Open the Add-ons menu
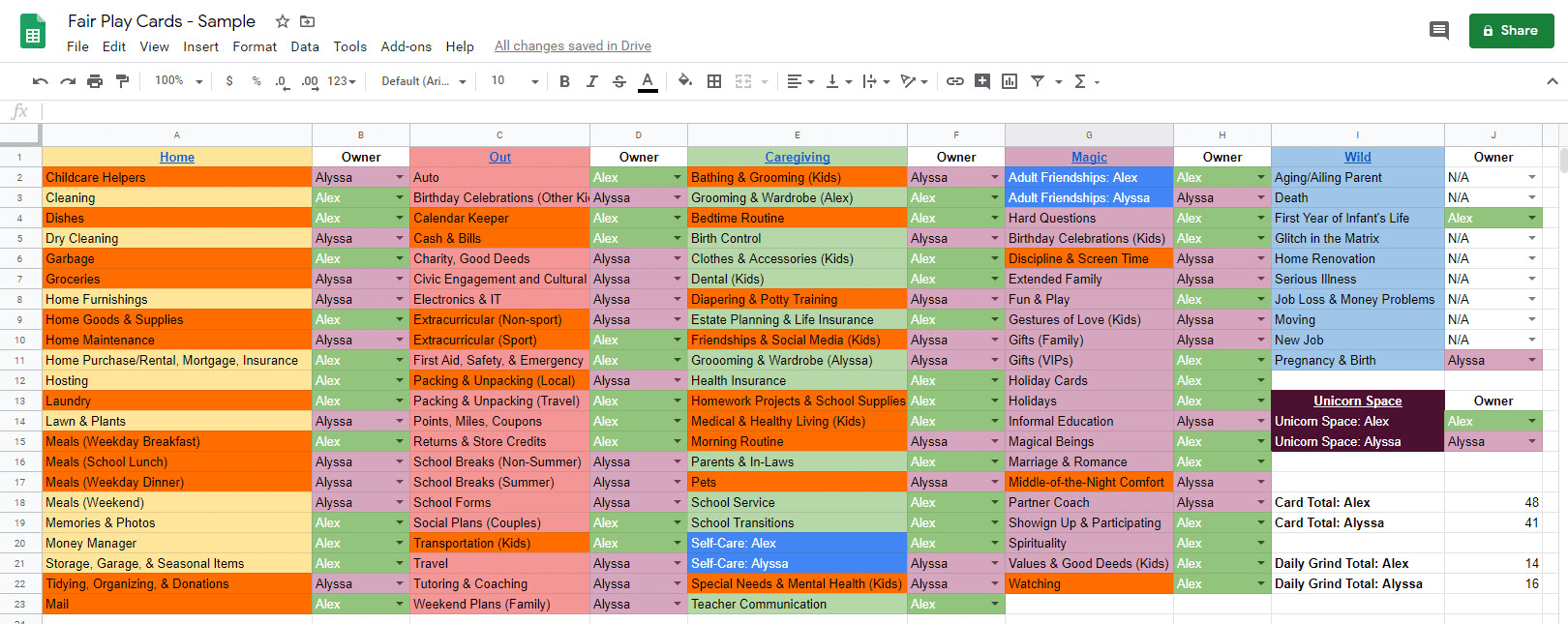Viewport: 1568px width, 624px height. tap(407, 46)
